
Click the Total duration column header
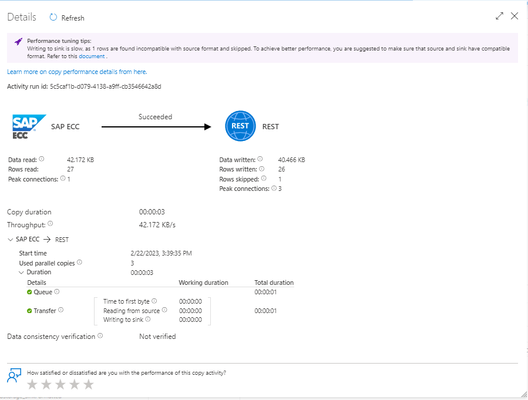[274, 282]
